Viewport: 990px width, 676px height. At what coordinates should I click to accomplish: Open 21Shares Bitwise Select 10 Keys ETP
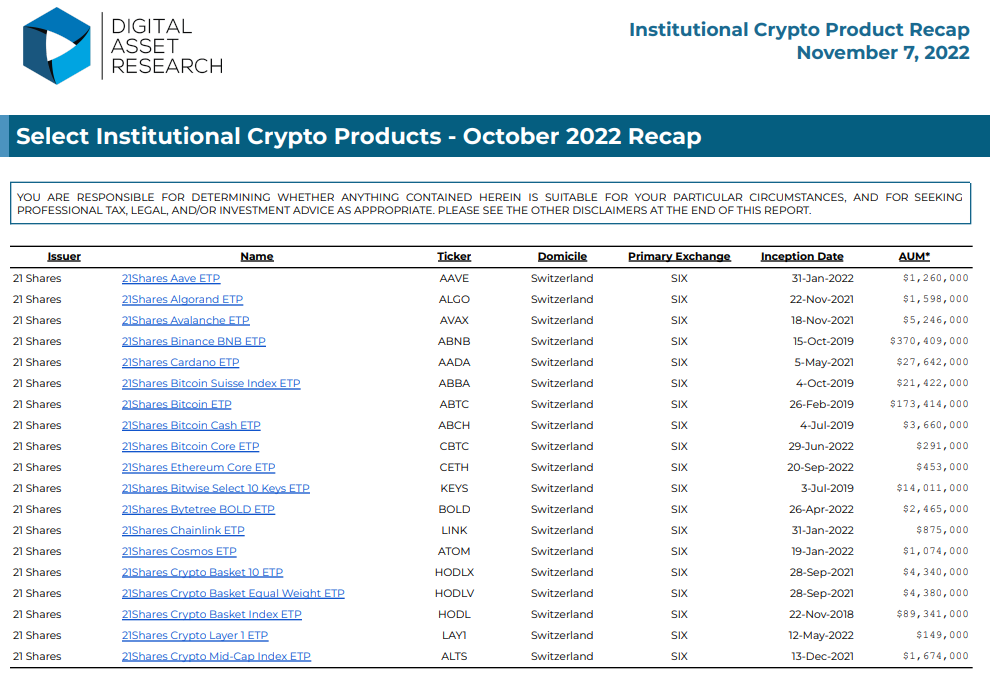[x=215, y=488]
